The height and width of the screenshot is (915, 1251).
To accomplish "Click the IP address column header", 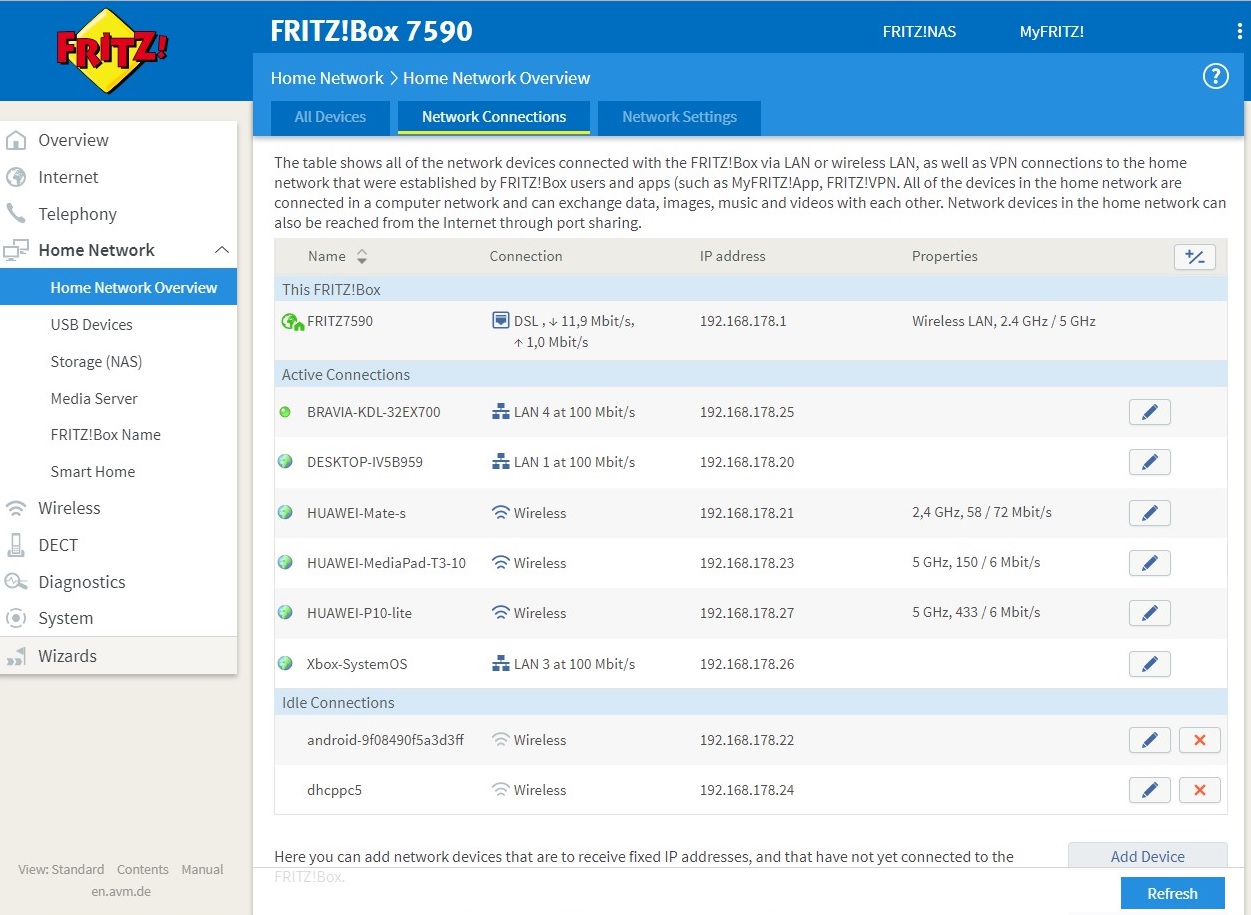I will click(x=733, y=257).
